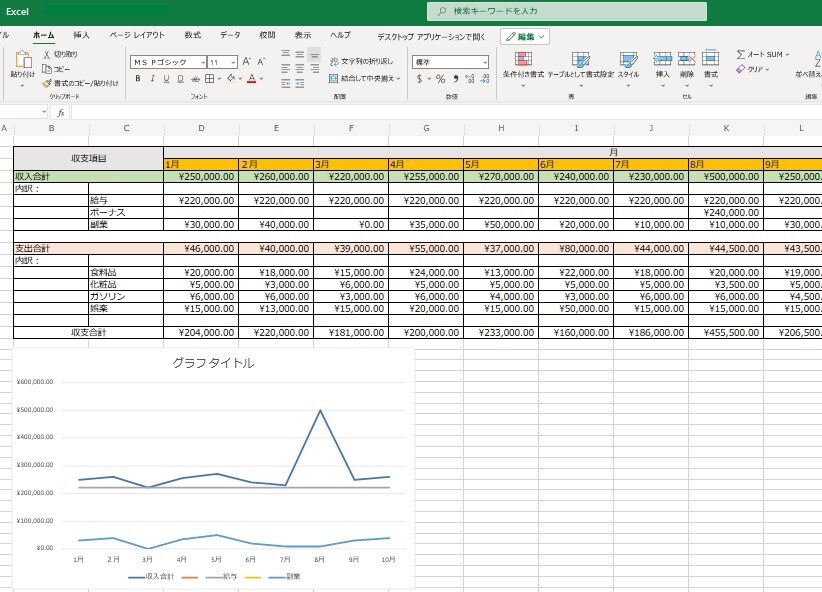Open the 数式 tab
The width and height of the screenshot is (822, 592).
[193, 35]
